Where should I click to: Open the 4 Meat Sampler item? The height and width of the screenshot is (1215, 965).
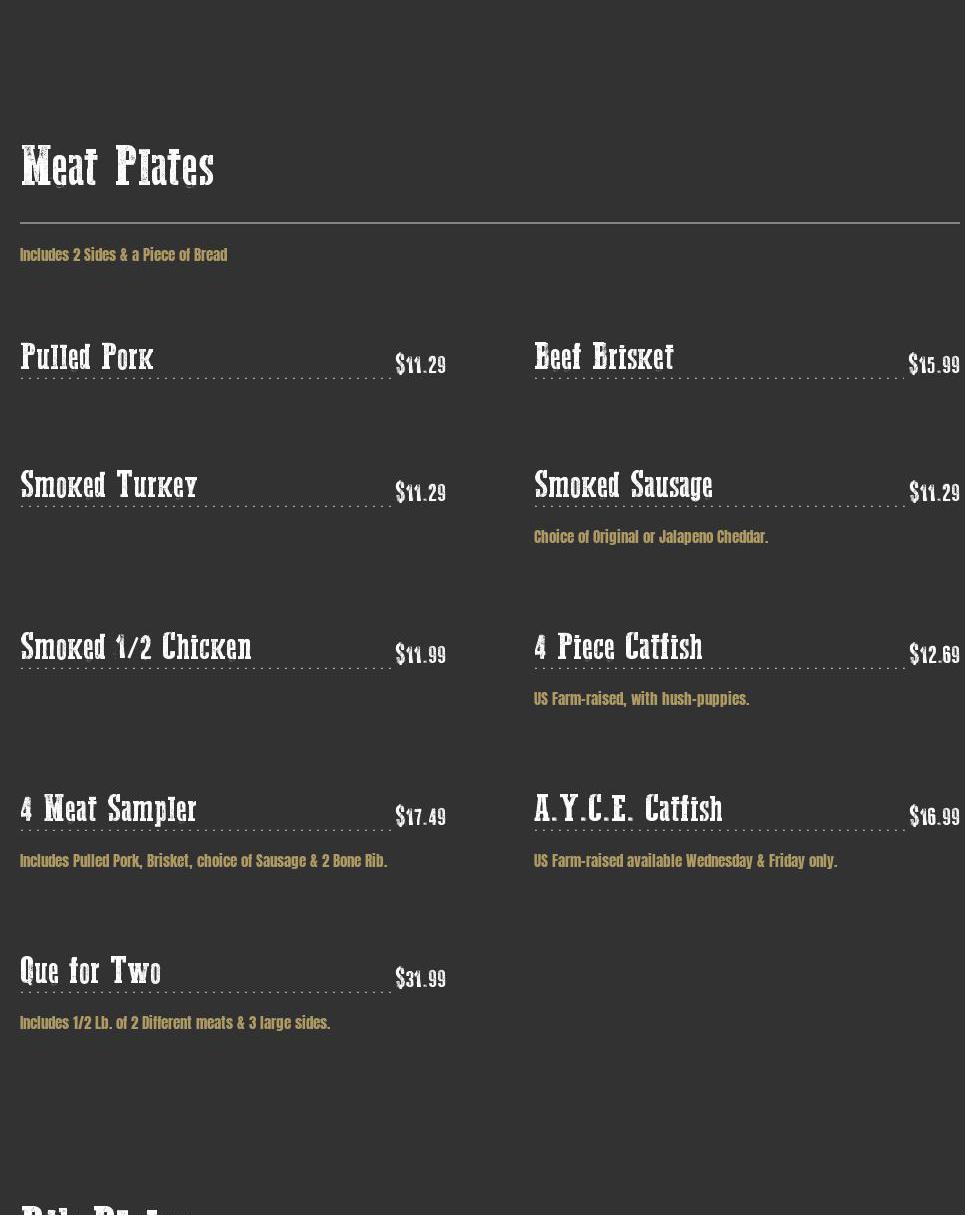pyautogui.click(x=108, y=809)
